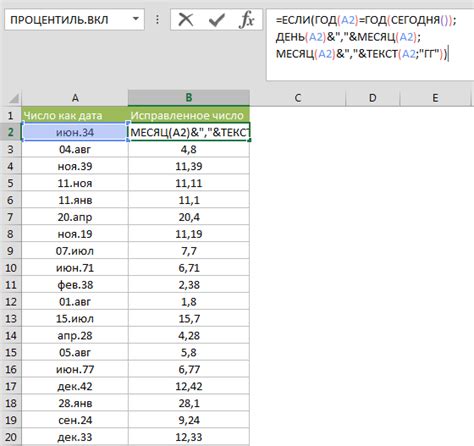This screenshot has width=474, height=446.
Task: Click the select-all triangle corner
Action: (x=13, y=98)
